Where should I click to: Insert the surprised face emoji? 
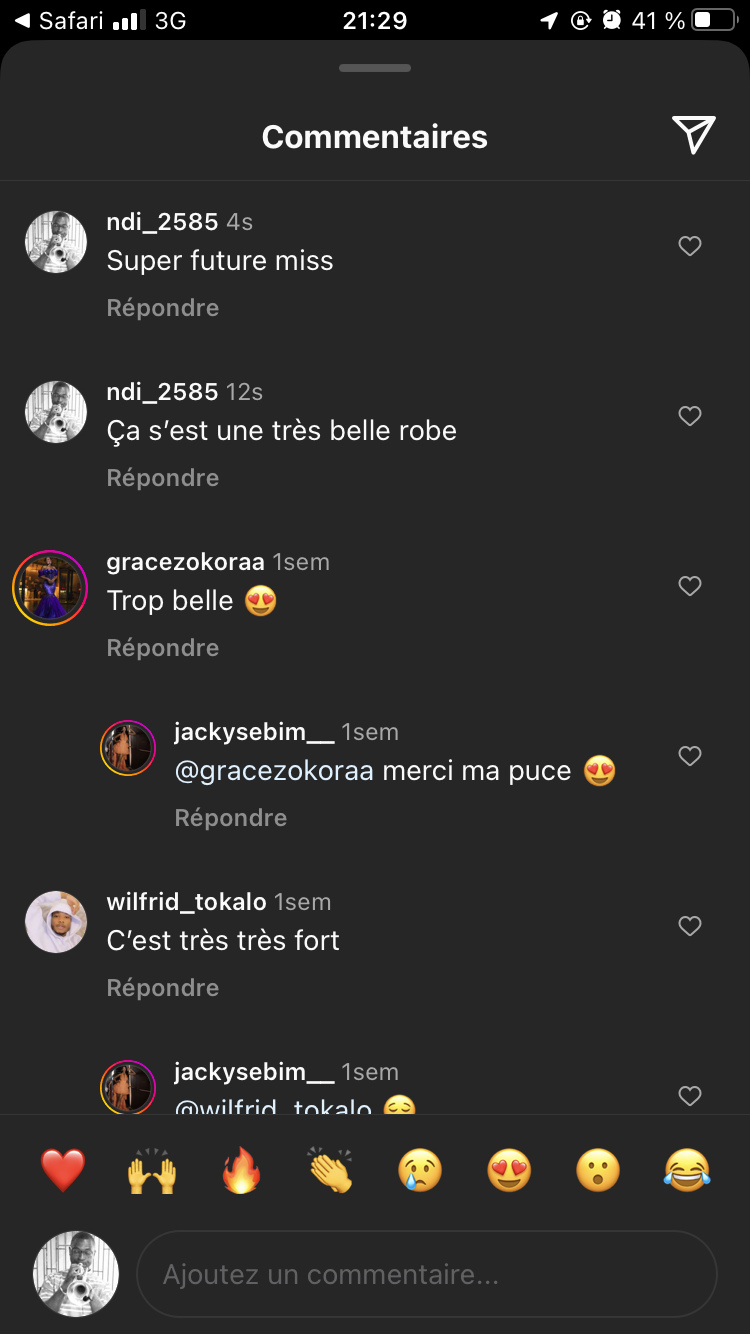[598, 1170]
